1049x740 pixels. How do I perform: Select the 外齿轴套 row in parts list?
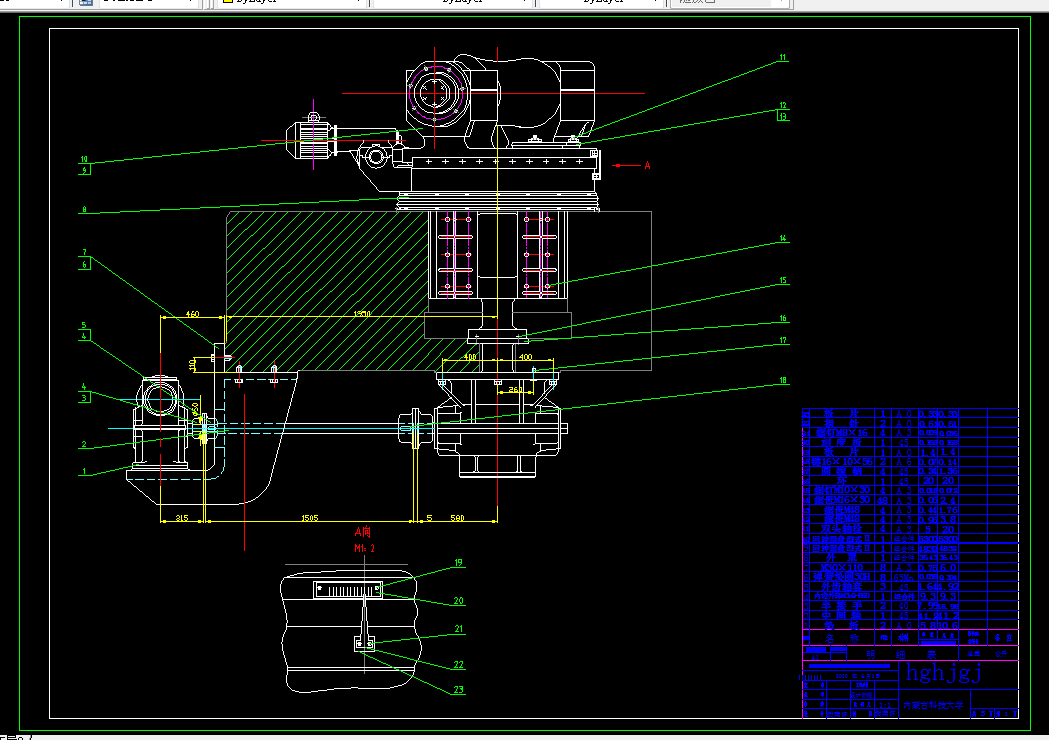coord(910,587)
